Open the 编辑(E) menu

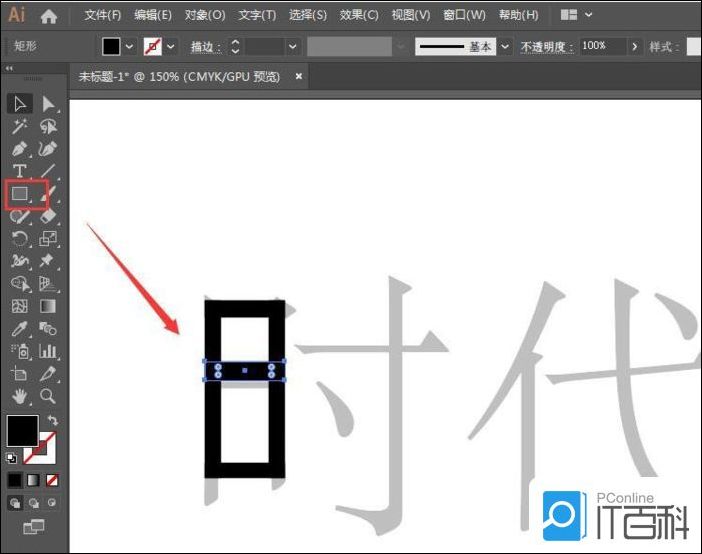pos(153,15)
